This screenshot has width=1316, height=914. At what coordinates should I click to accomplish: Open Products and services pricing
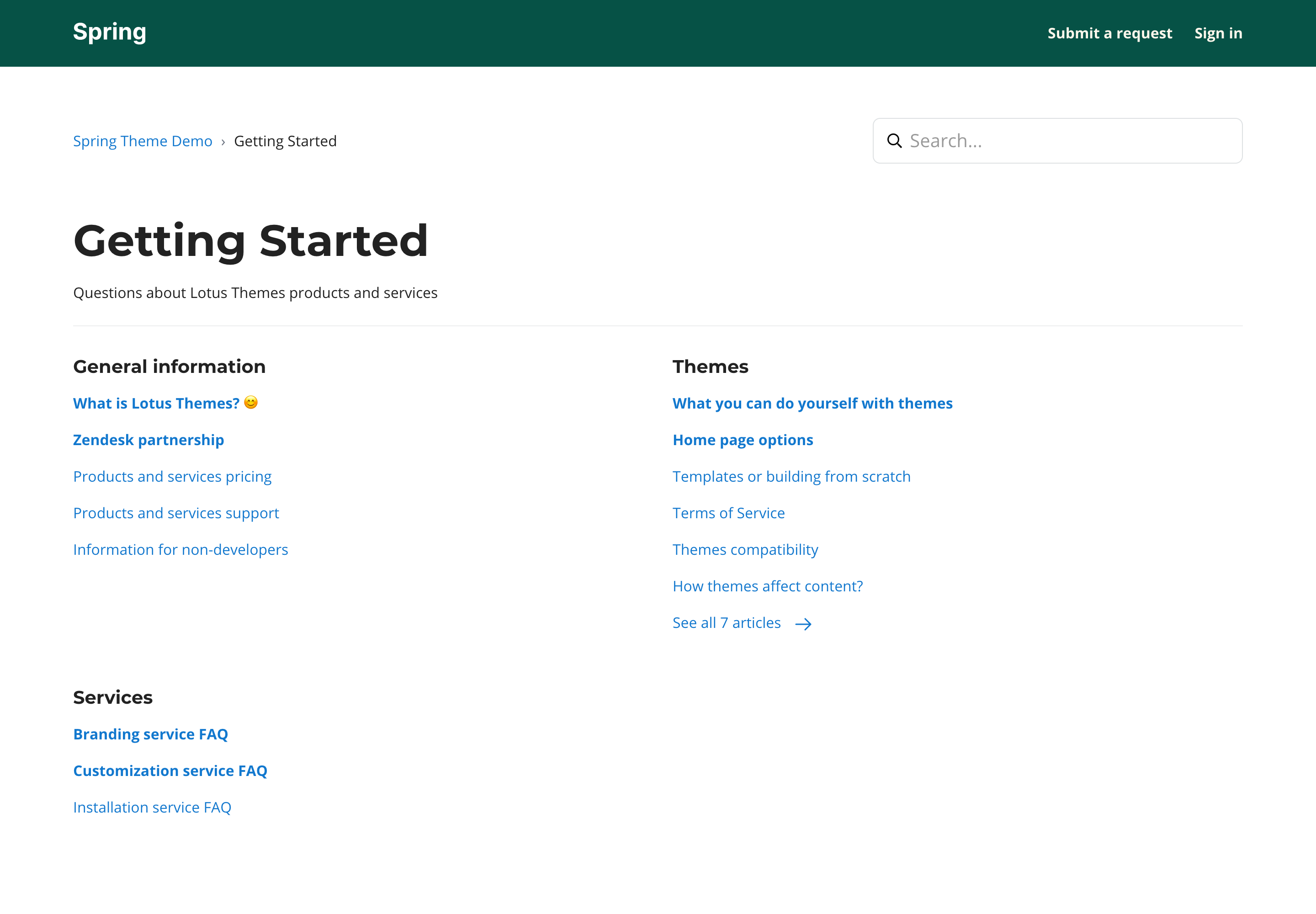click(172, 477)
